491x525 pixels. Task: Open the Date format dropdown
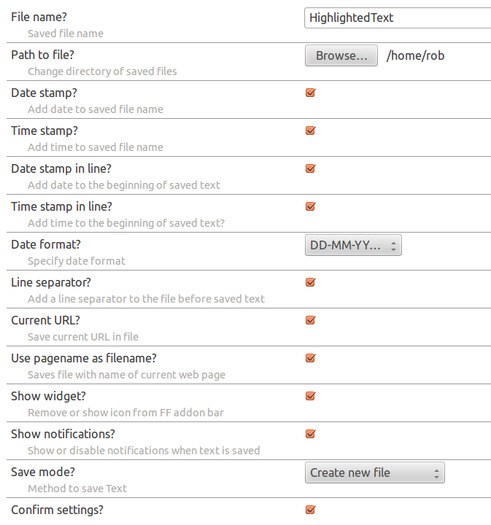coord(353,245)
